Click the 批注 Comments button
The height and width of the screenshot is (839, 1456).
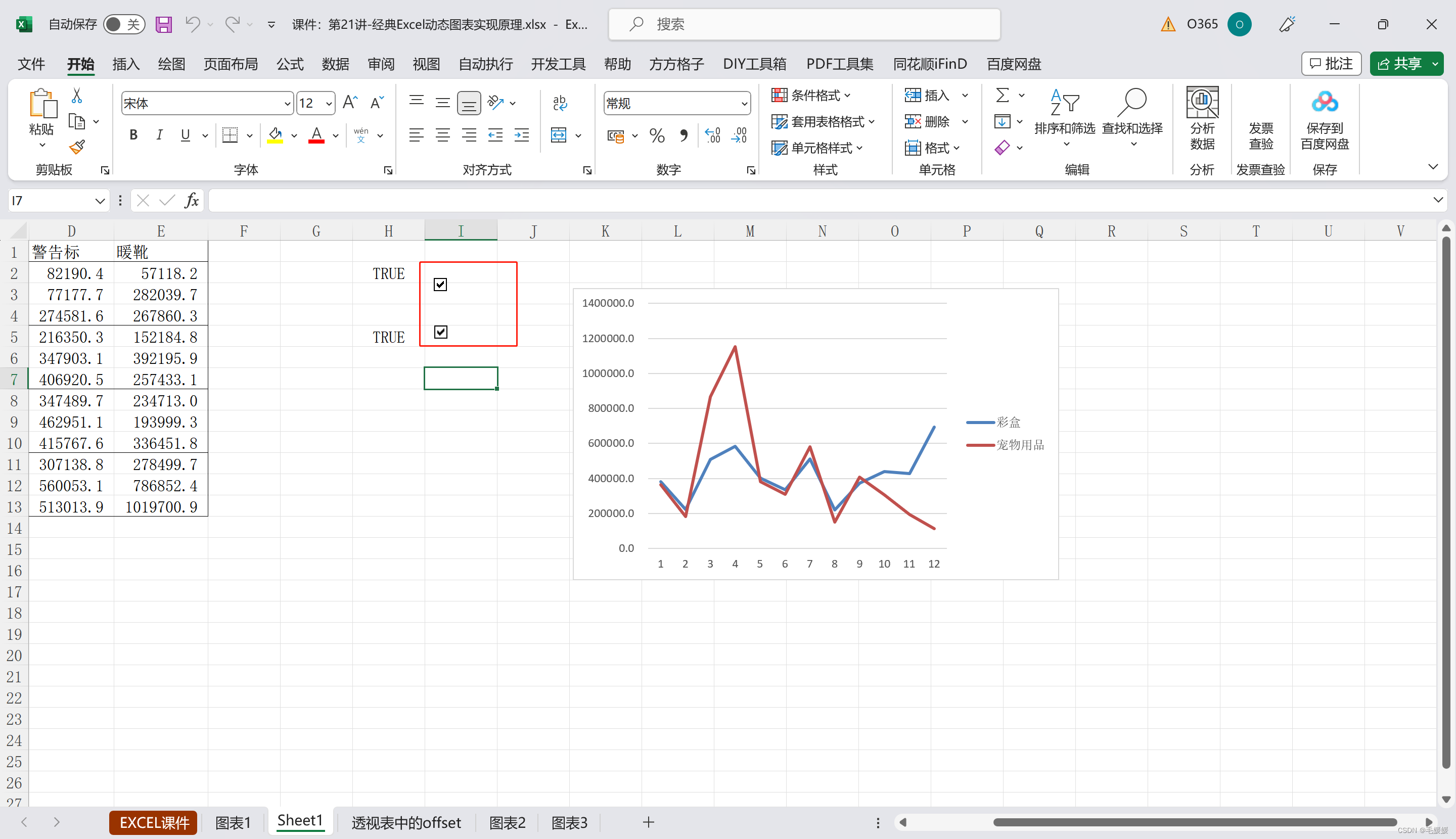point(1331,63)
